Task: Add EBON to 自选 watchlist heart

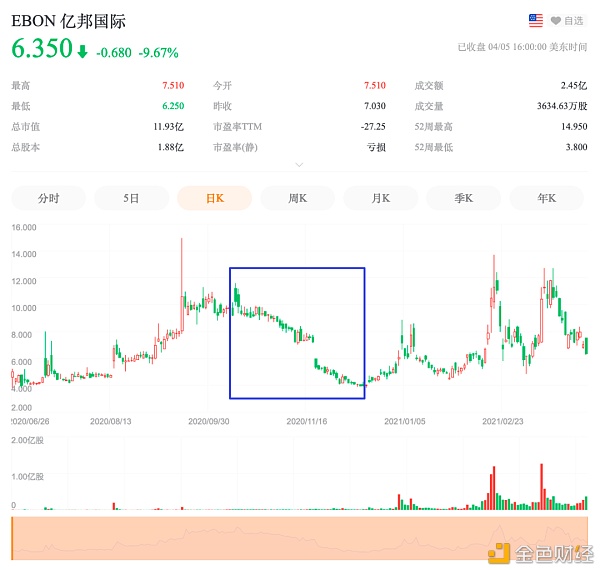Action: click(567, 21)
